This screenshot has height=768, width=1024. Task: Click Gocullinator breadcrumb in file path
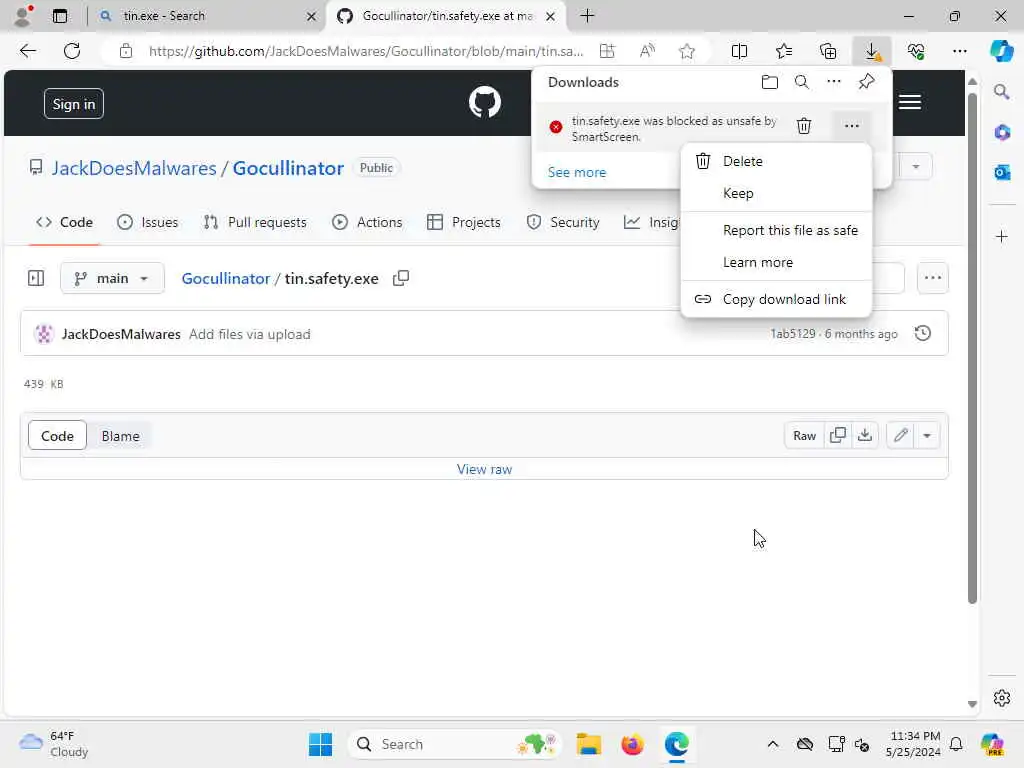point(225,279)
